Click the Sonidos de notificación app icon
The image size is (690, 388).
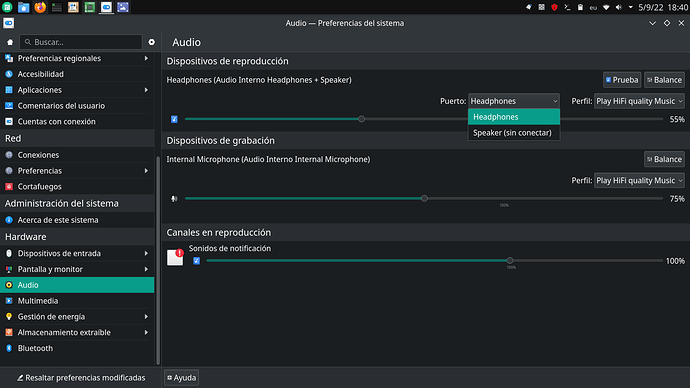(x=175, y=257)
